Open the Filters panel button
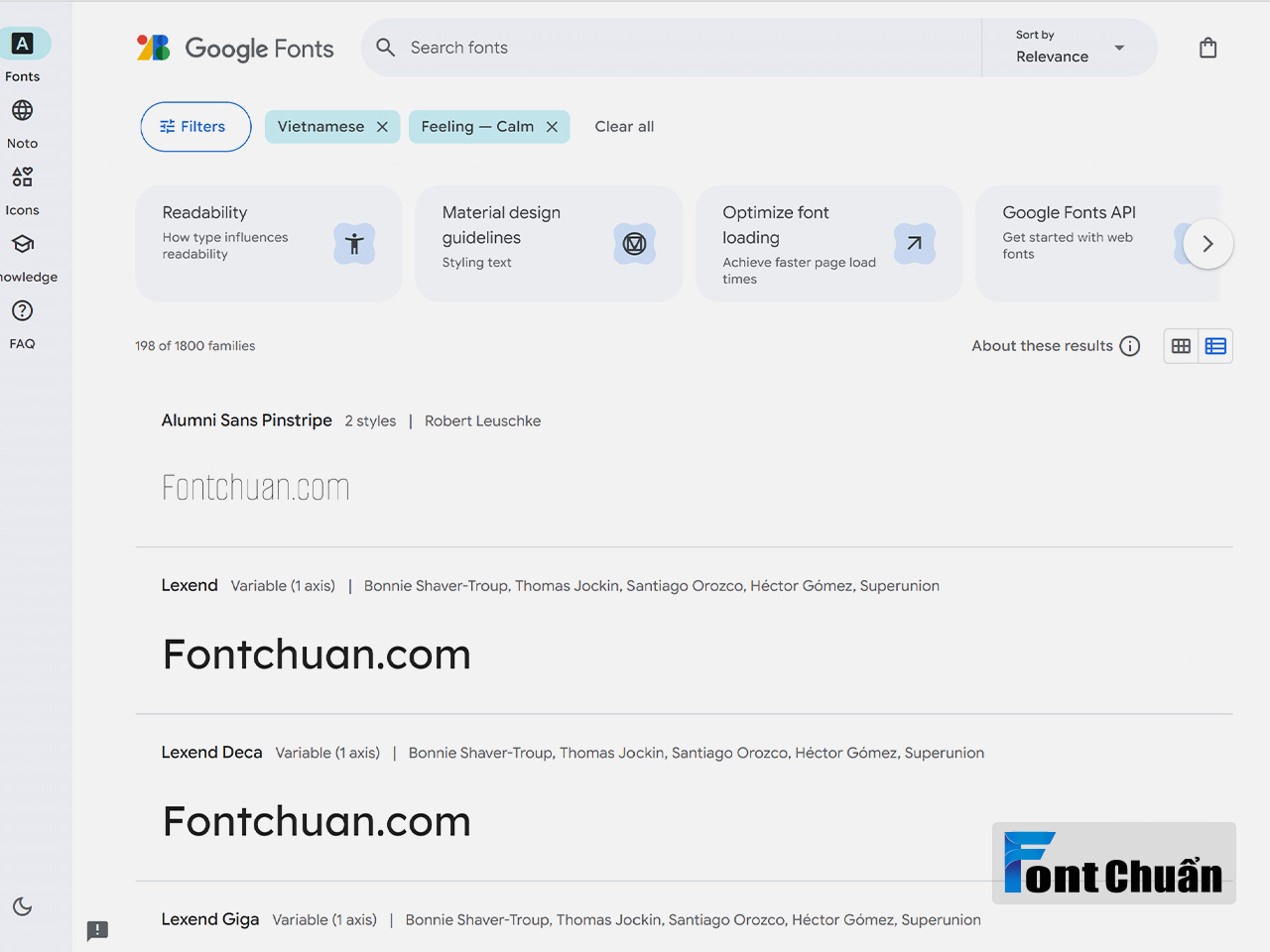1270x952 pixels. coord(195,127)
